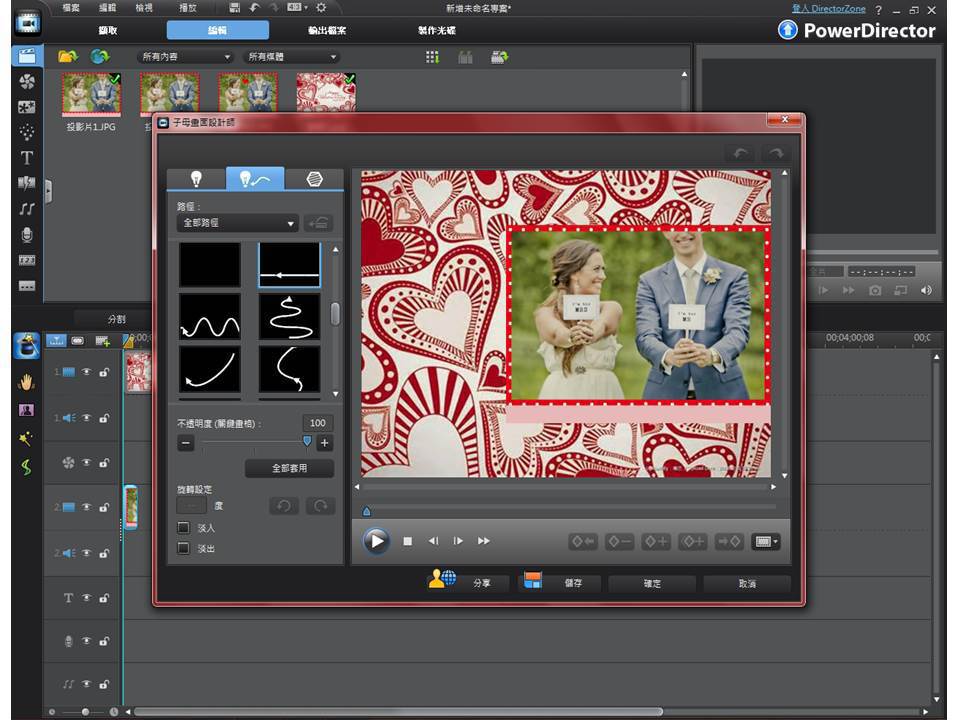Click the preferences gear icon in title bar

click(321, 7)
